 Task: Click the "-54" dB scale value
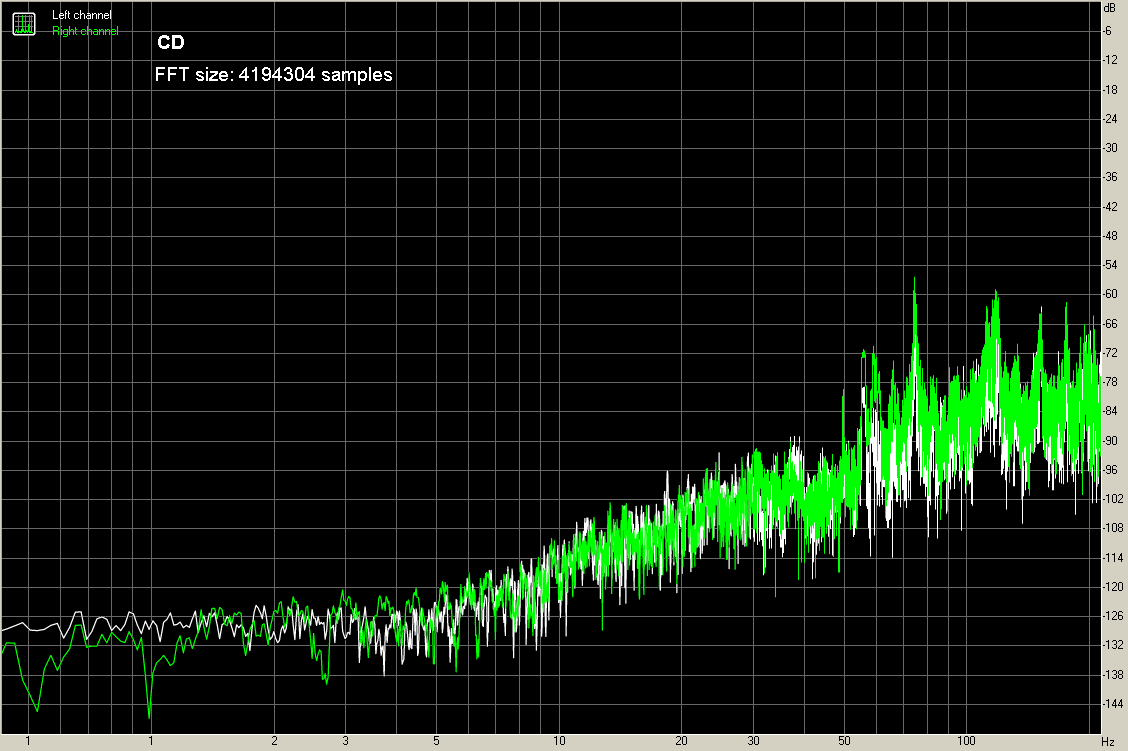(1110, 265)
